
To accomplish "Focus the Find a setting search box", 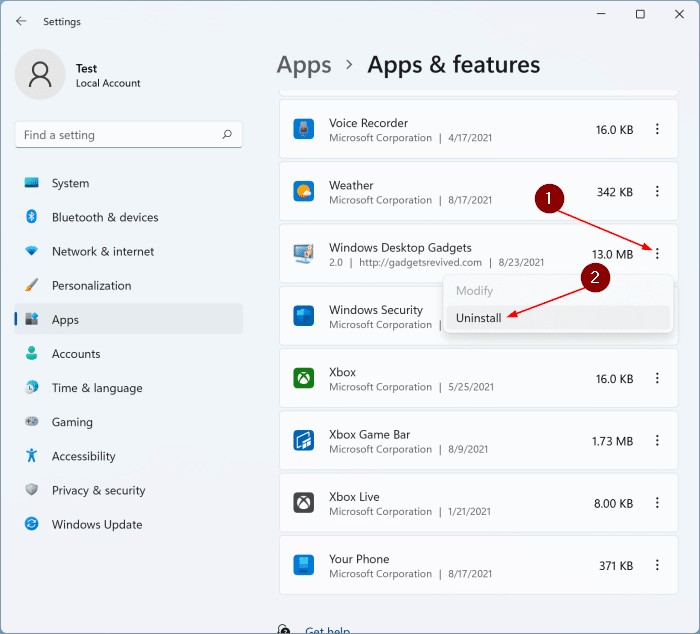I will click(x=129, y=134).
